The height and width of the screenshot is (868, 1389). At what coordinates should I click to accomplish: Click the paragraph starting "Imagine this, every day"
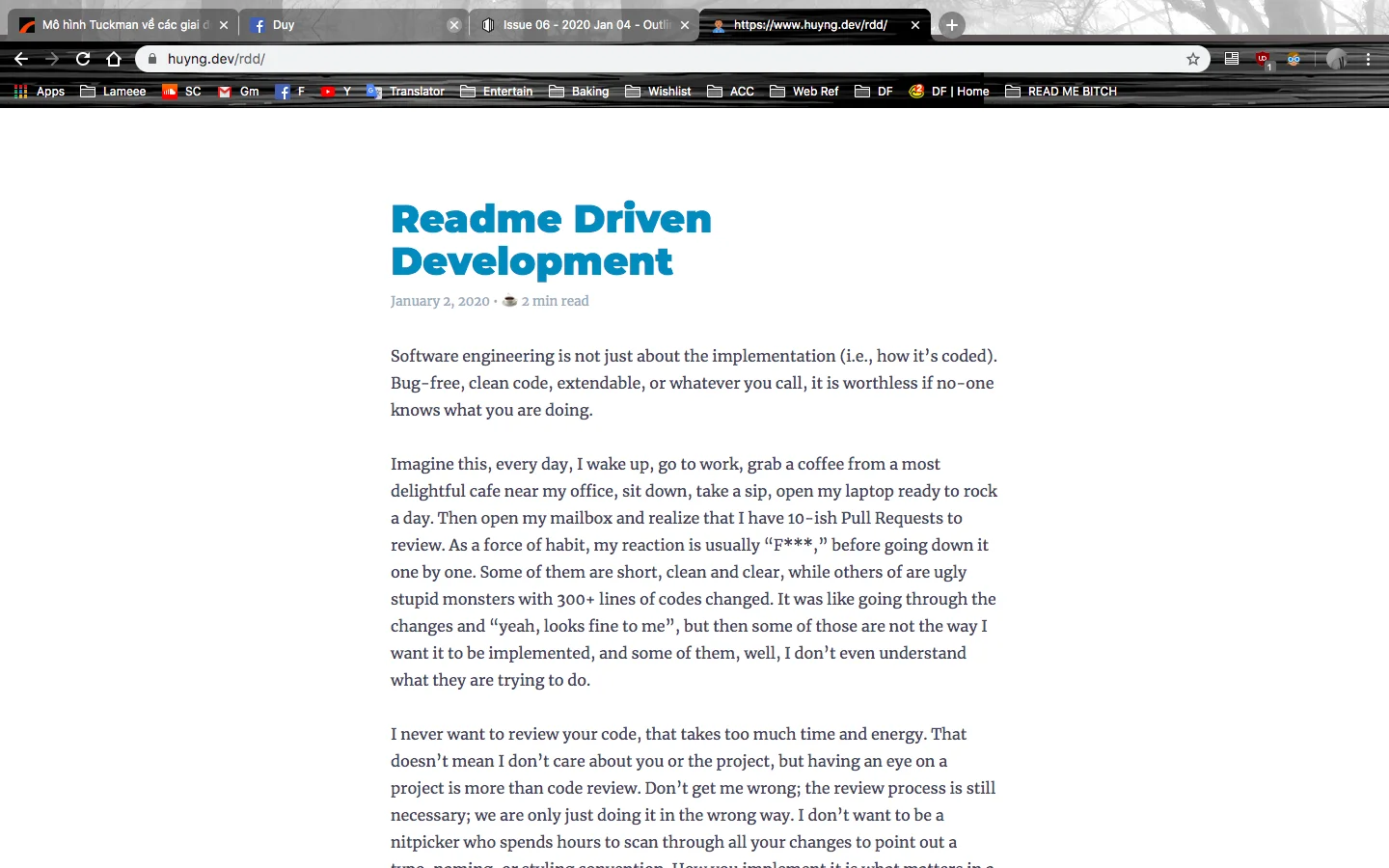(694, 572)
